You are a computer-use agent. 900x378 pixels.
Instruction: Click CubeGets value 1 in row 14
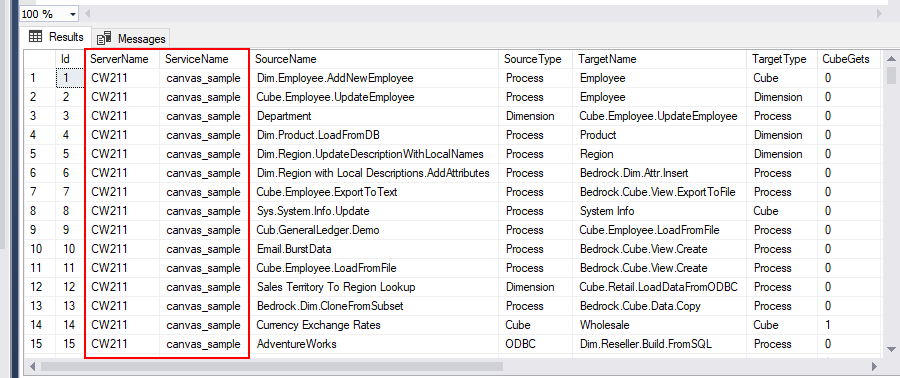point(848,325)
